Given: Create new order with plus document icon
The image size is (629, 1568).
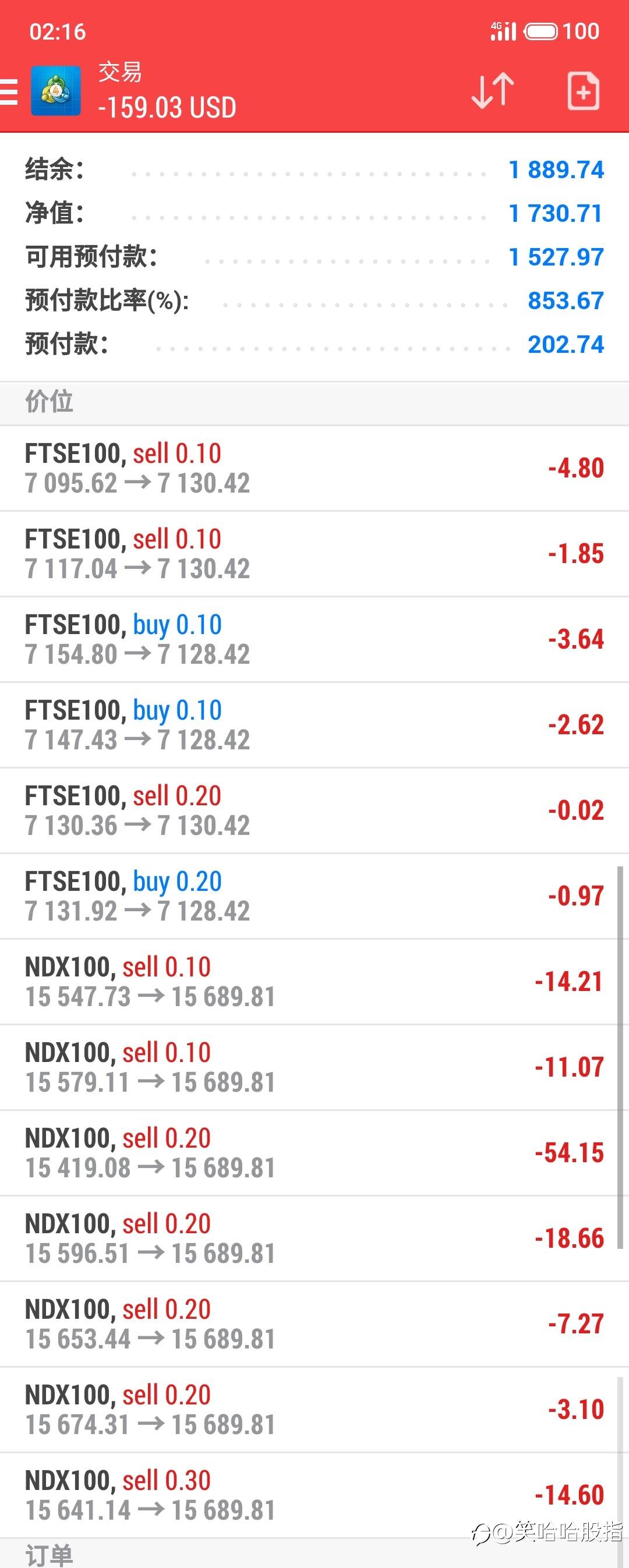Looking at the screenshot, I should click(584, 91).
